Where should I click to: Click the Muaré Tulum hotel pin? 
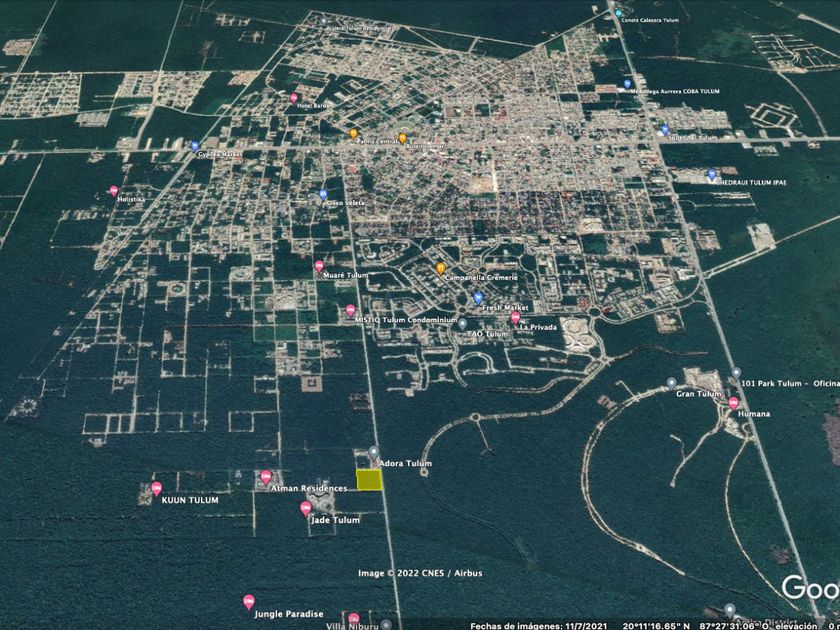(319, 266)
